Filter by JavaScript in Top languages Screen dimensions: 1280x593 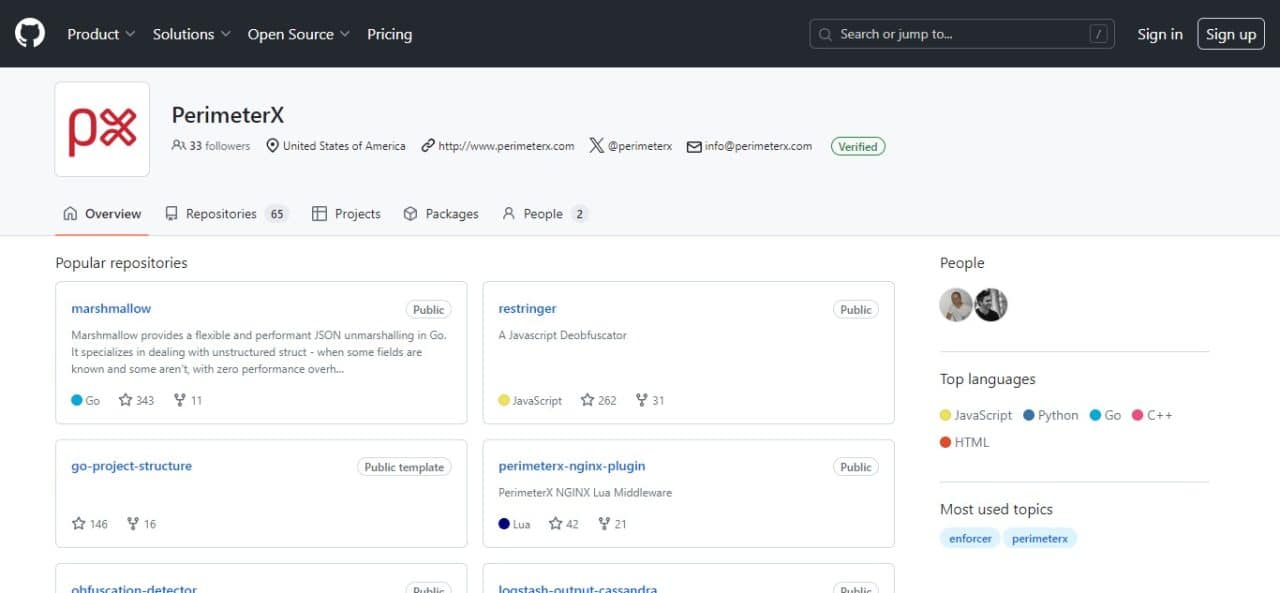[976, 415]
